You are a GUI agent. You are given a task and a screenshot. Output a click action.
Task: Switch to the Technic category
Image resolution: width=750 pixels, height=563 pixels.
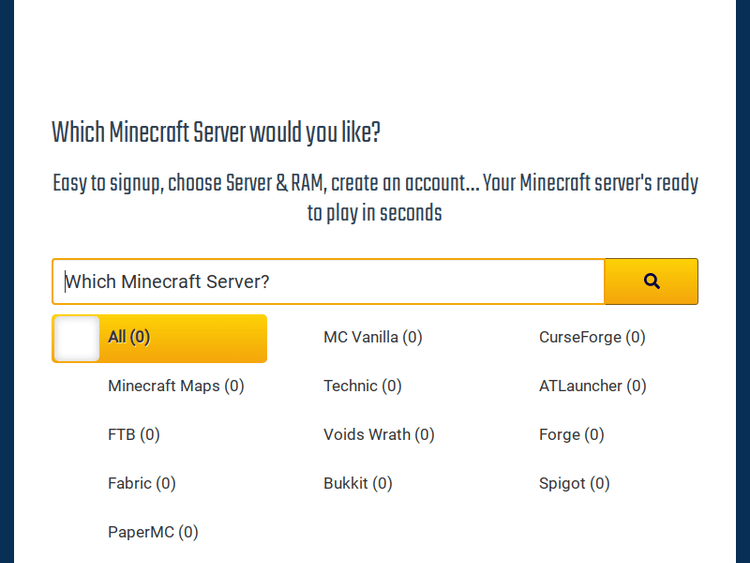[x=362, y=386]
